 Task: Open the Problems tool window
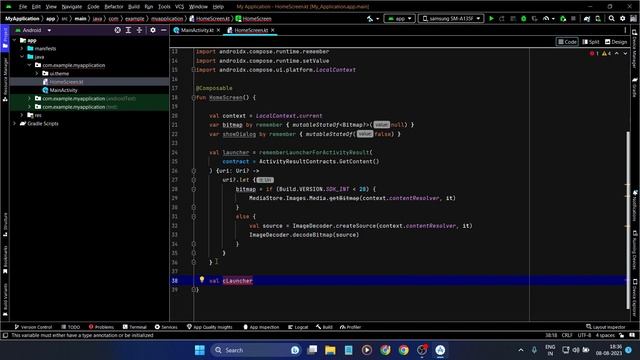click(x=101, y=327)
